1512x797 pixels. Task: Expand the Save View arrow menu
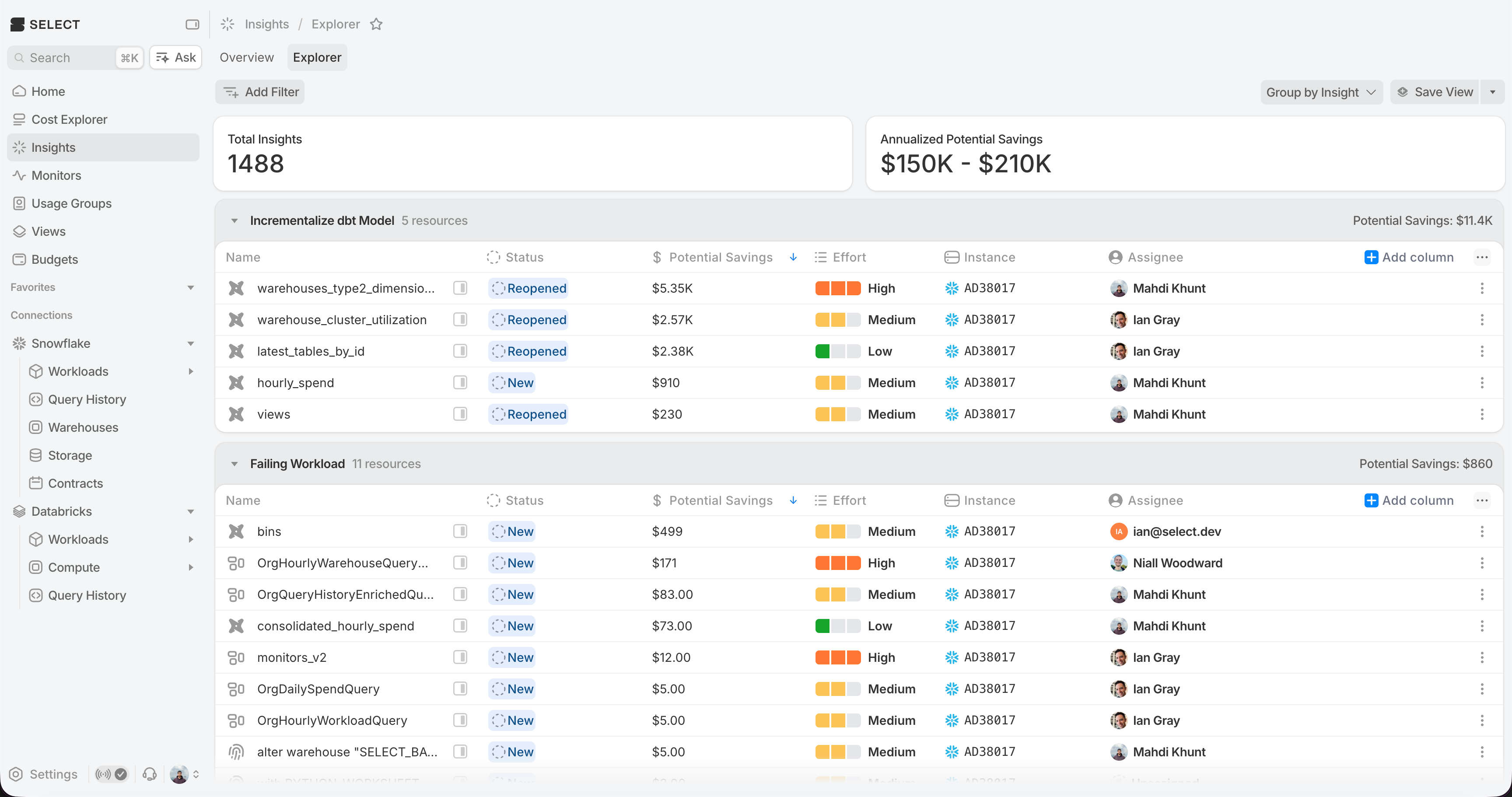[x=1492, y=92]
